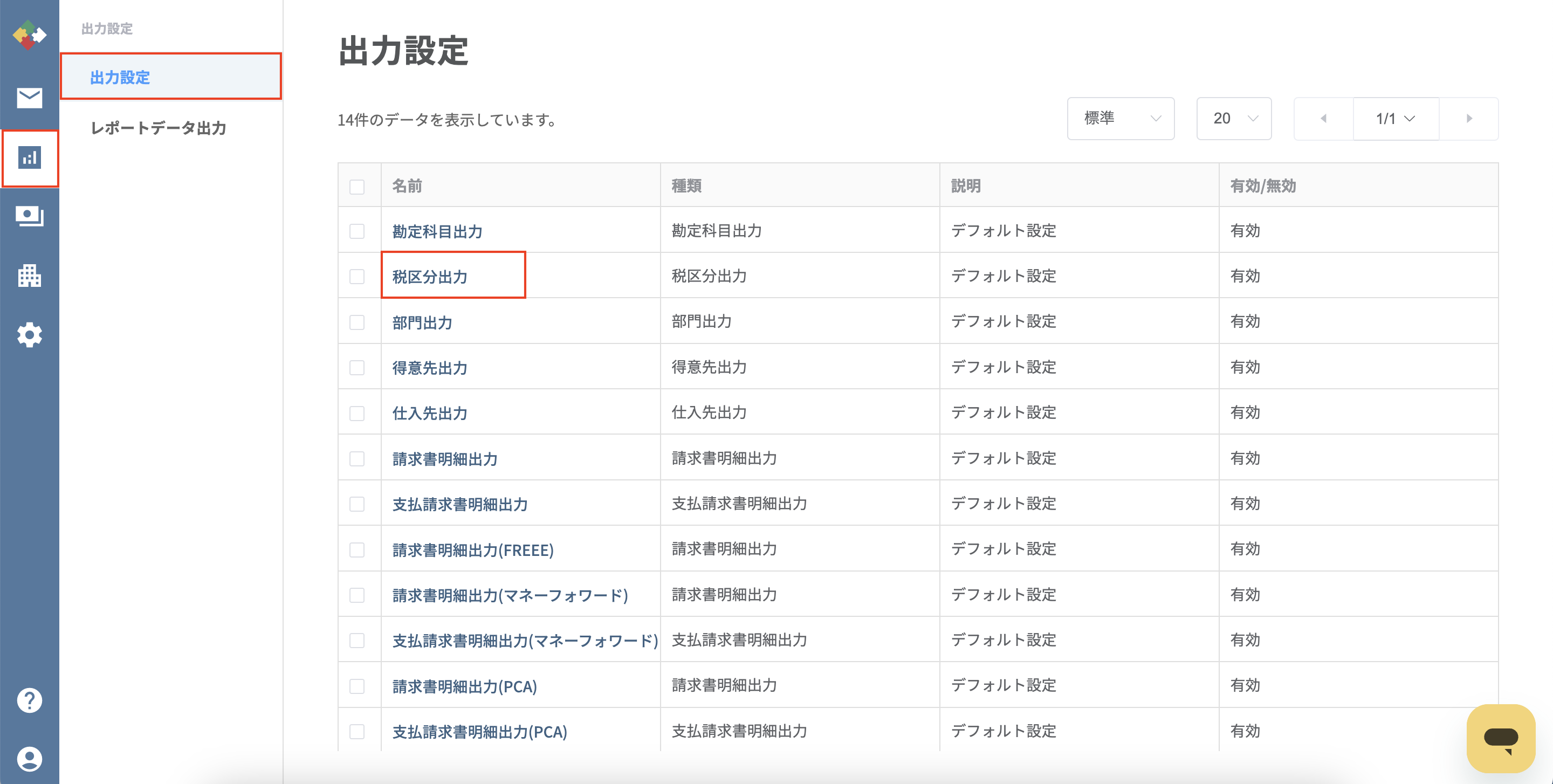1553x784 pixels.
Task: Go to next page arrow
Action: point(1469,119)
